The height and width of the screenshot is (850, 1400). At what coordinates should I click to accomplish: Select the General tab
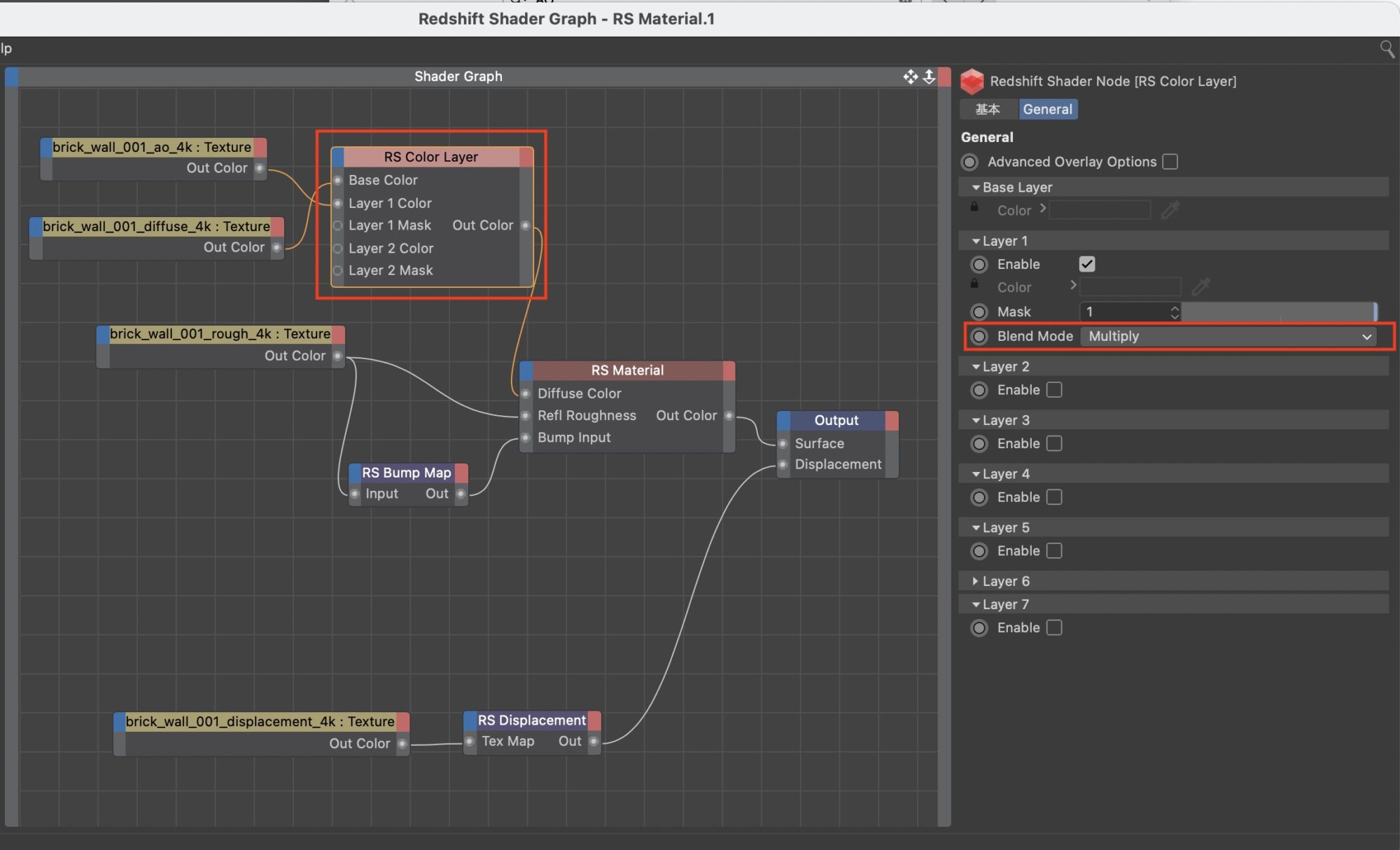pyautogui.click(x=1047, y=109)
